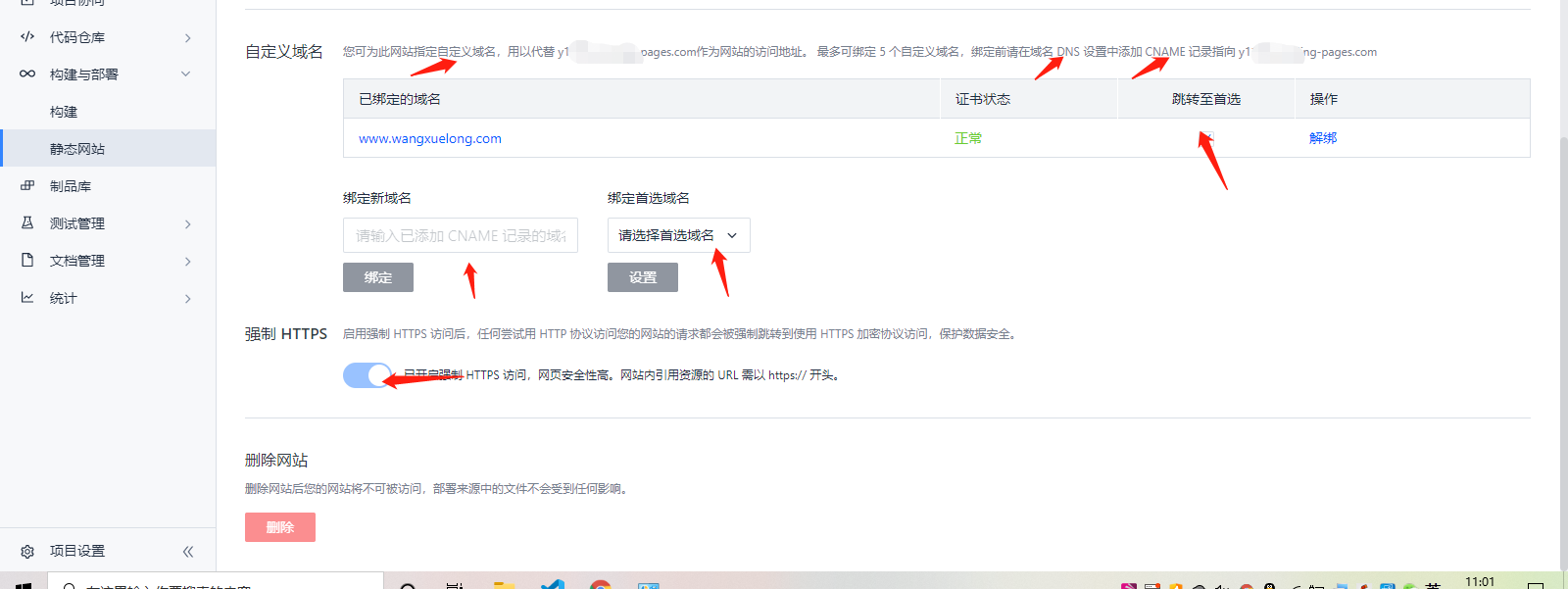1568x589 pixels.
Task: Collapse the sidebar with the double-arrow icon
Action: coord(188,551)
